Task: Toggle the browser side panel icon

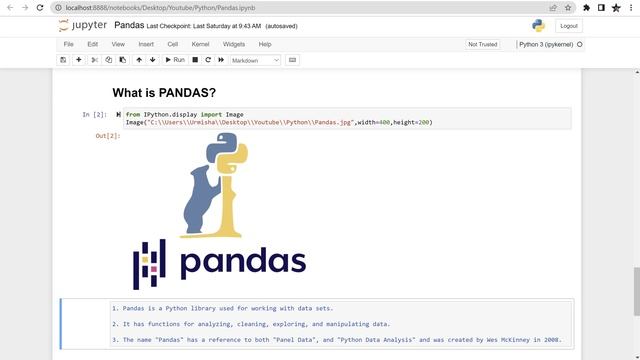Action: 601,8
